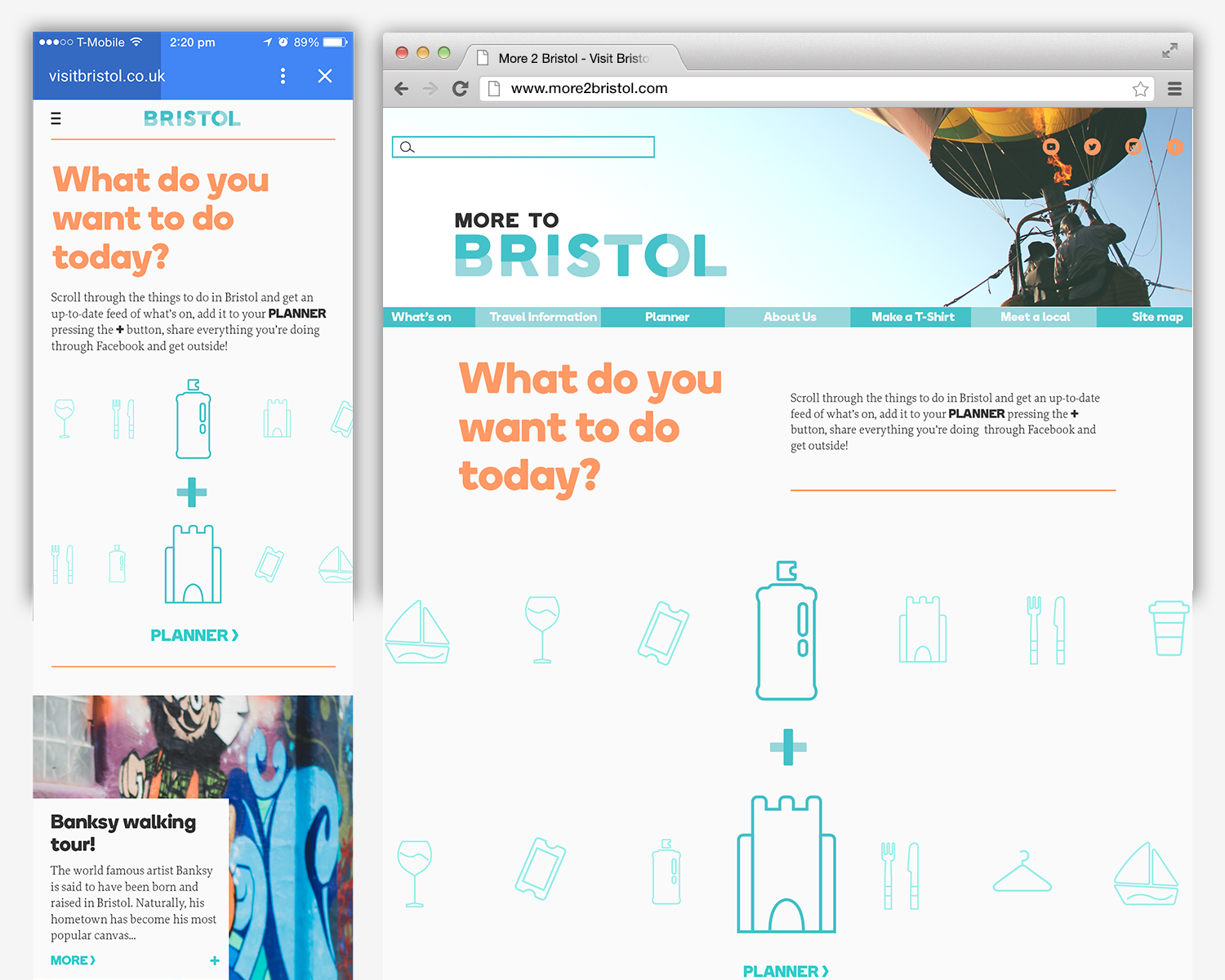Open the PLANNER link on the mobile page
The height and width of the screenshot is (980, 1225).
pyautogui.click(x=194, y=635)
